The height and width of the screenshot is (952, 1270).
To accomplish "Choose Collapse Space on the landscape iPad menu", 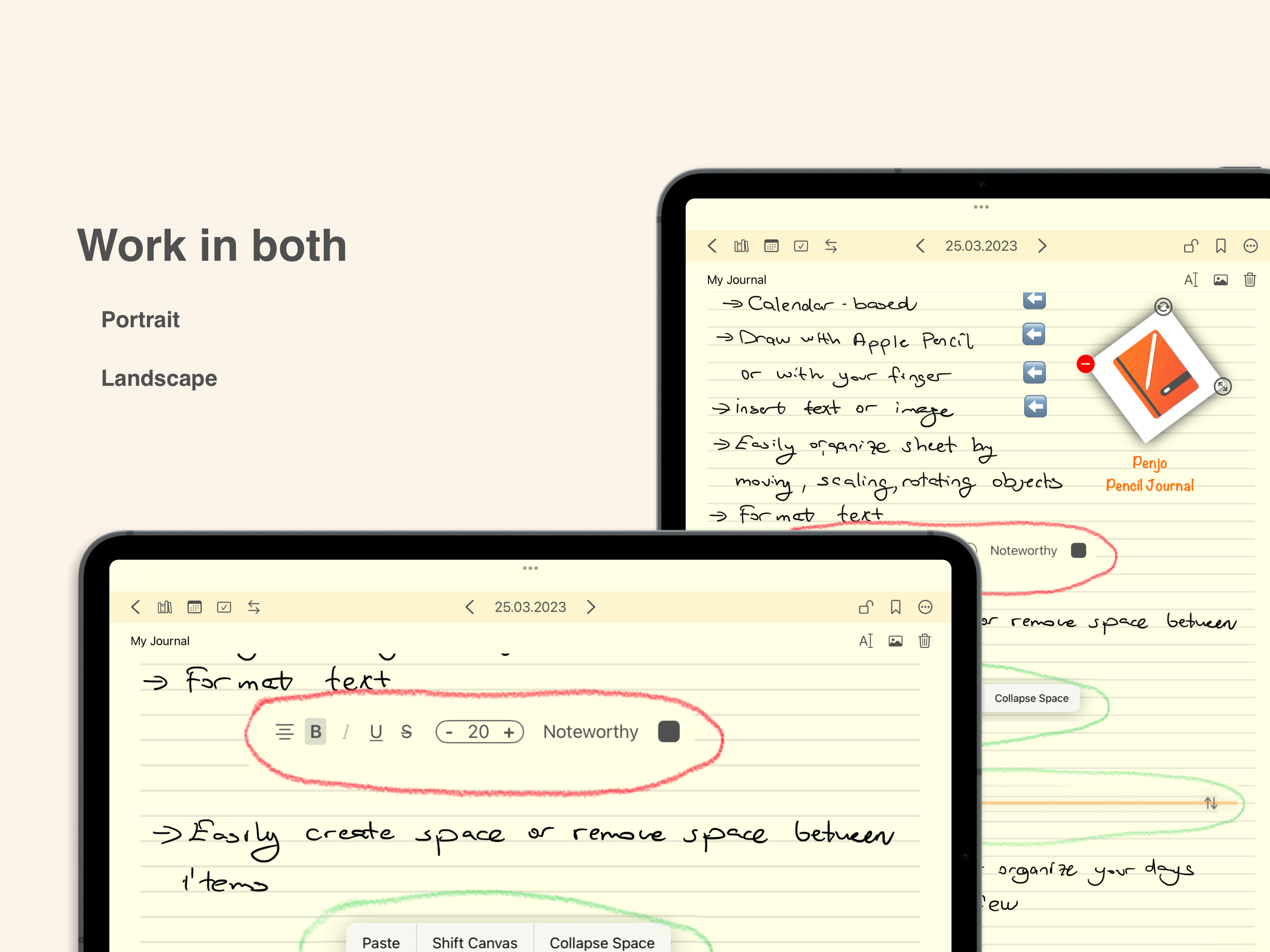I will (x=602, y=942).
